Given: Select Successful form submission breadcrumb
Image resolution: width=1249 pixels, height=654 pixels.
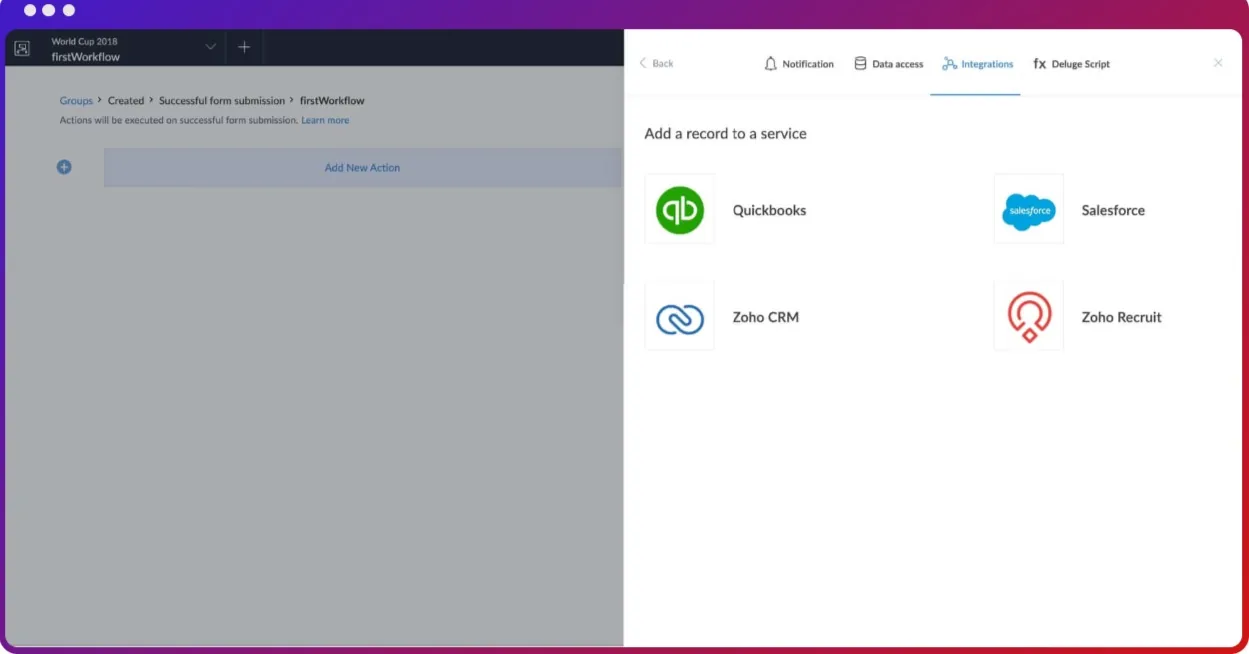Looking at the screenshot, I should click(222, 101).
